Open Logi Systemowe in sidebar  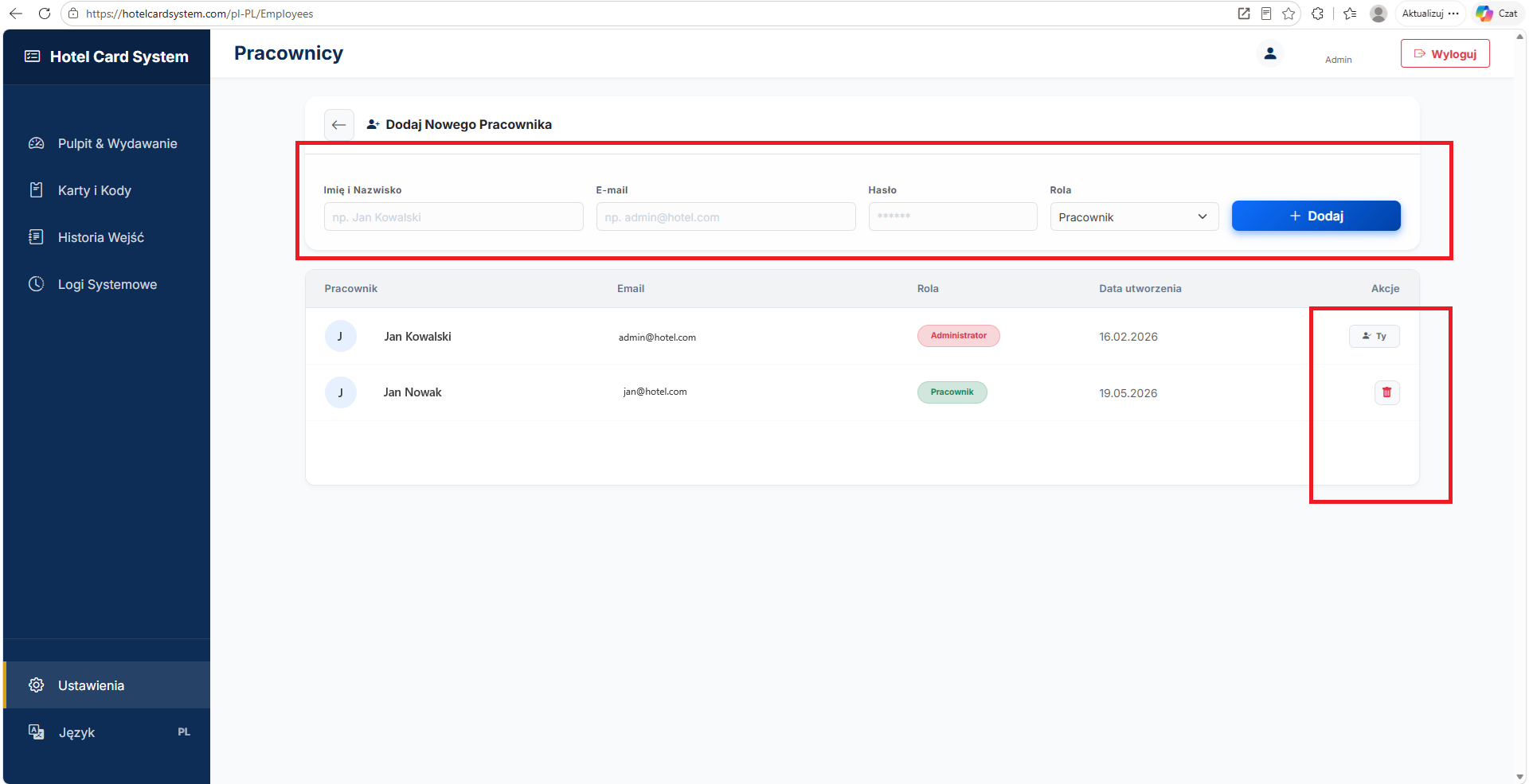click(x=107, y=284)
